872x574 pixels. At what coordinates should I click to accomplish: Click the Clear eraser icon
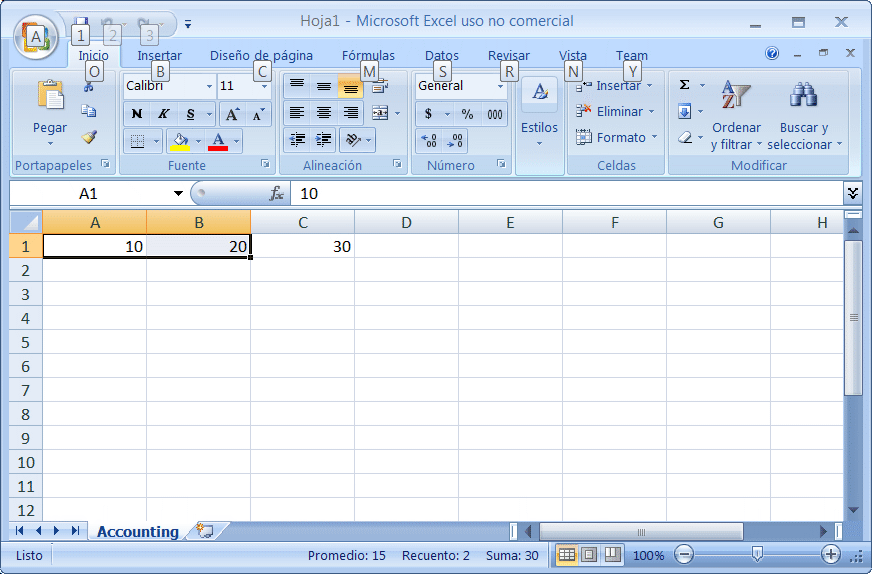(x=685, y=137)
